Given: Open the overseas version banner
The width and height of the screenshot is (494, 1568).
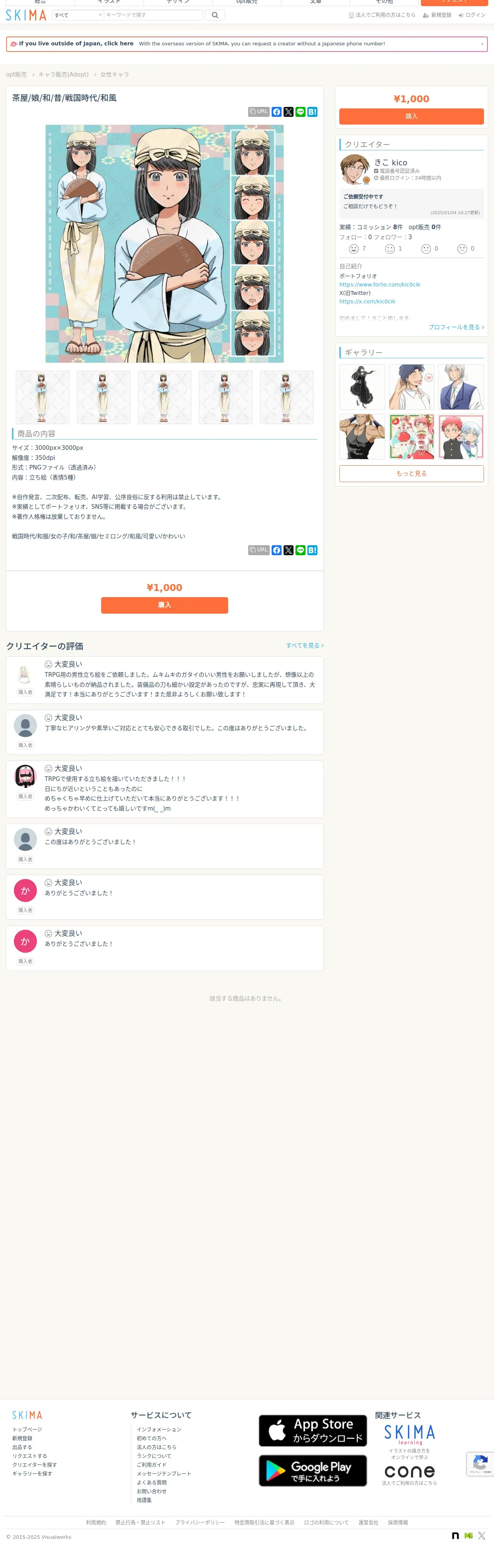Looking at the screenshot, I should (x=247, y=44).
